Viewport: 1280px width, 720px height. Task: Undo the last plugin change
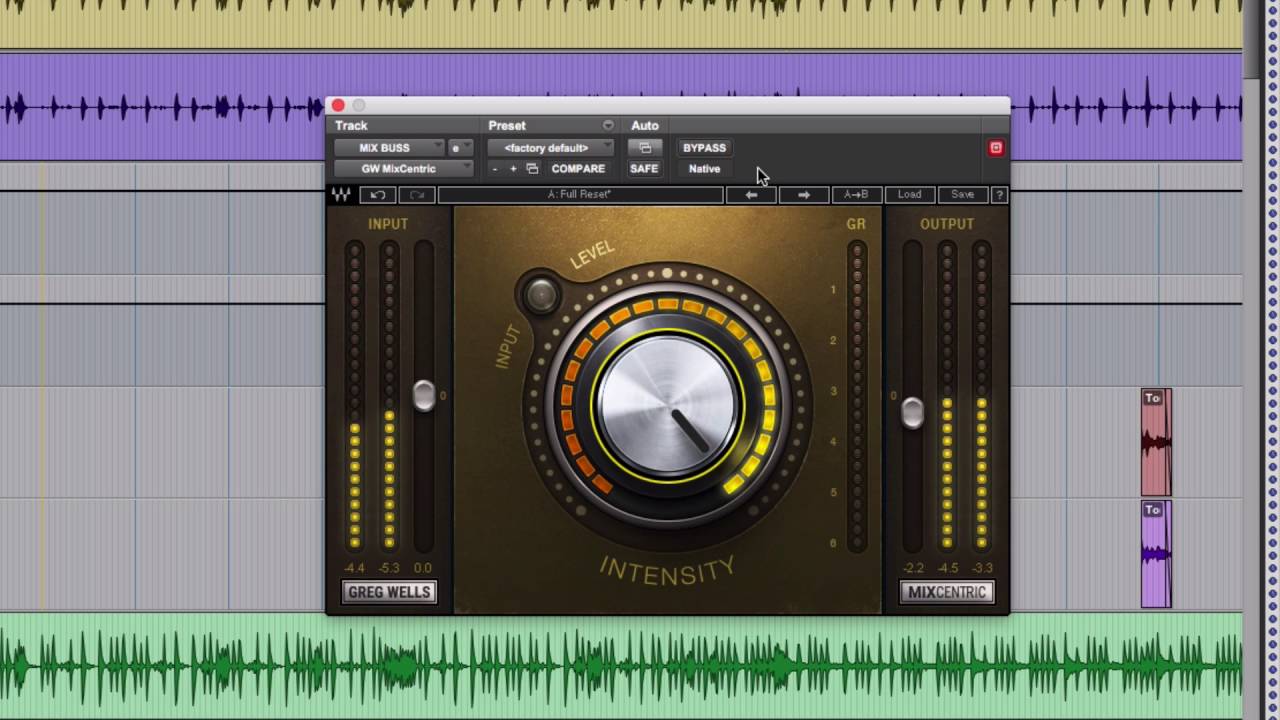[377, 195]
